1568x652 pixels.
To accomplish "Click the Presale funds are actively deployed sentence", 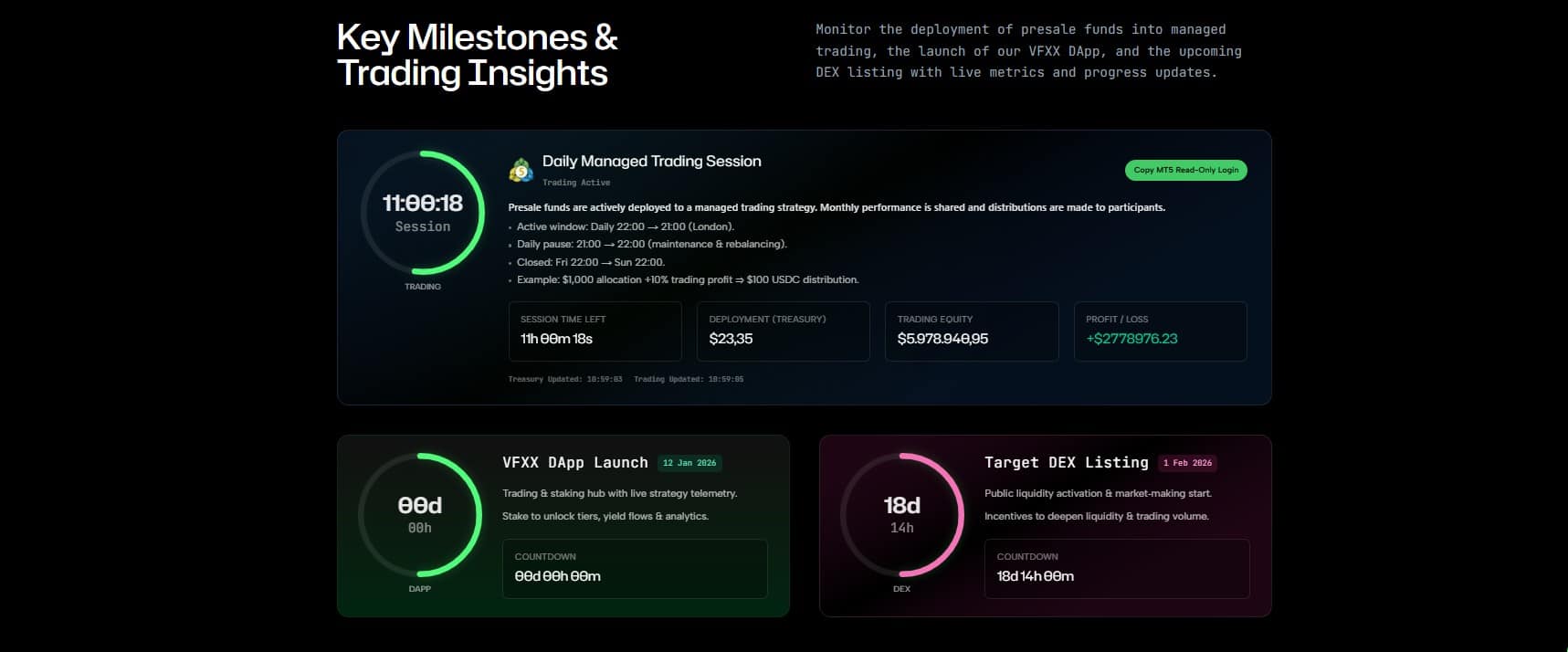I will pos(837,207).
